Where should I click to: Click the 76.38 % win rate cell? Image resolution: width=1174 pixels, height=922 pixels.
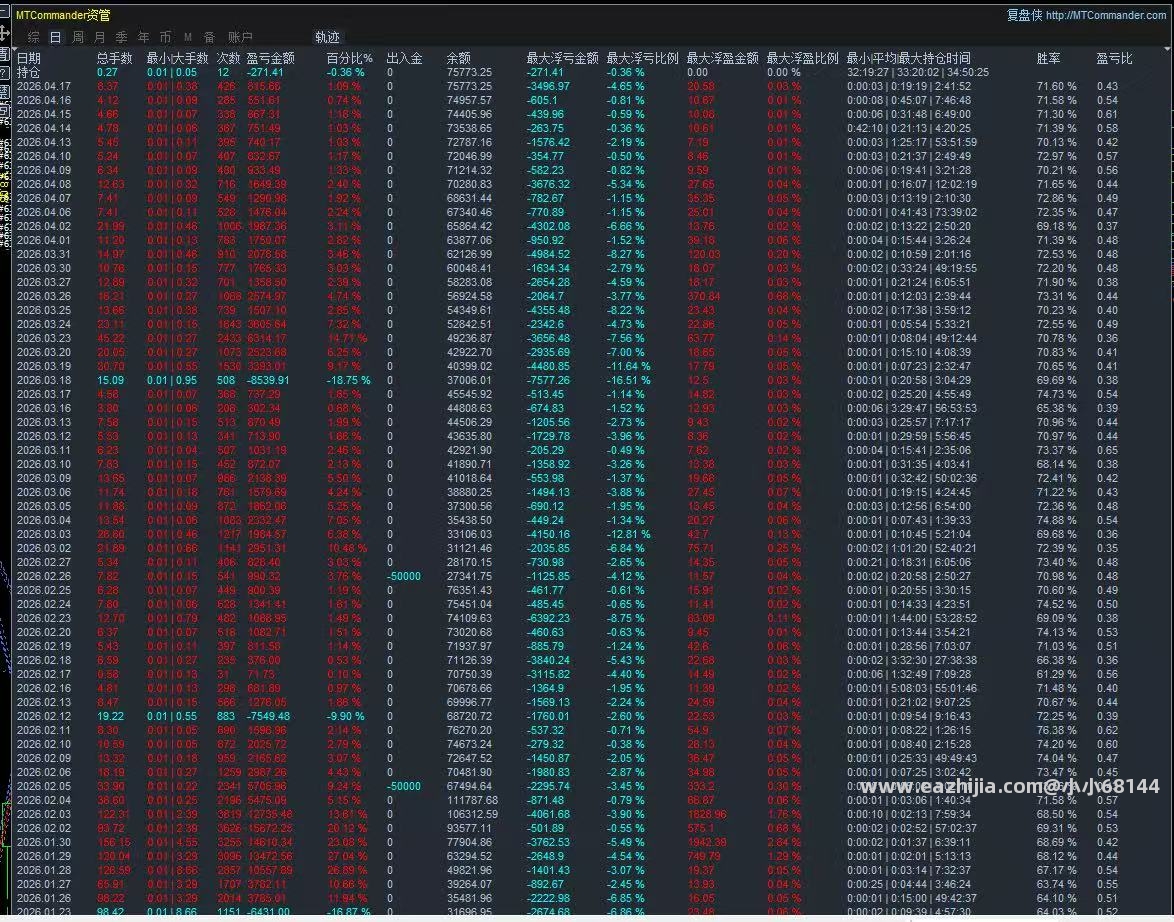click(x=1056, y=730)
